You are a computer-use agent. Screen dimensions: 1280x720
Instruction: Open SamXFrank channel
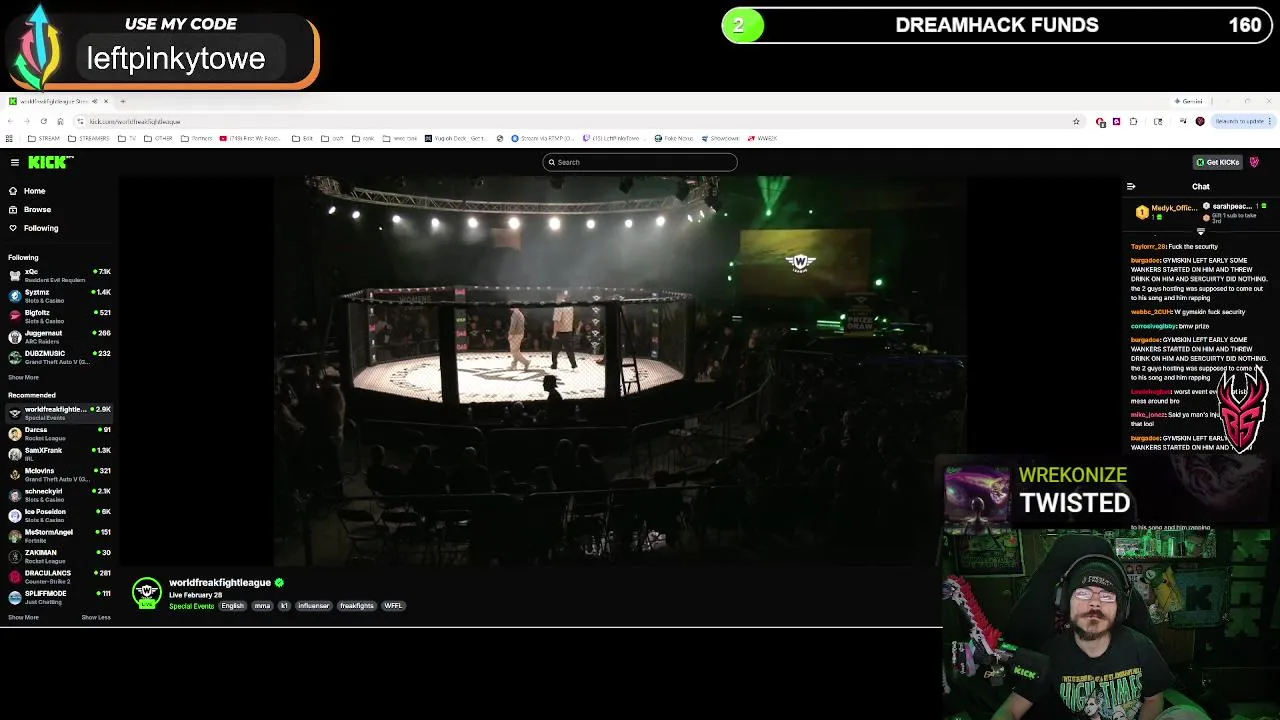60,454
